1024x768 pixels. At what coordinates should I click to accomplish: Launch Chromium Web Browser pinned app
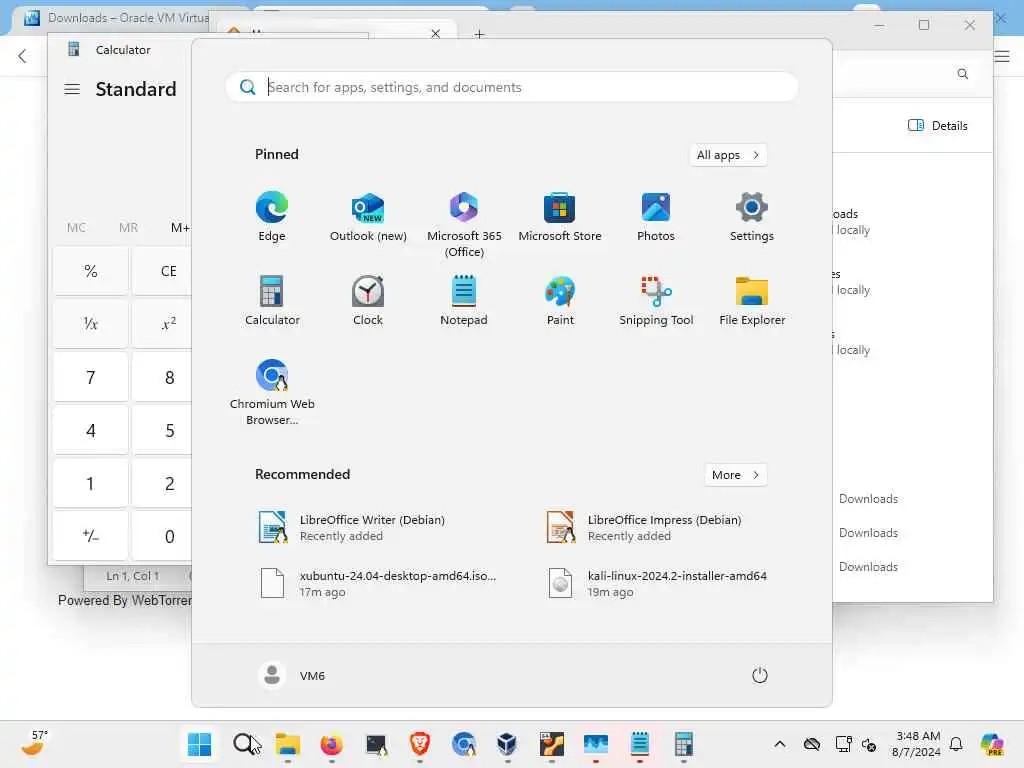[x=272, y=392]
